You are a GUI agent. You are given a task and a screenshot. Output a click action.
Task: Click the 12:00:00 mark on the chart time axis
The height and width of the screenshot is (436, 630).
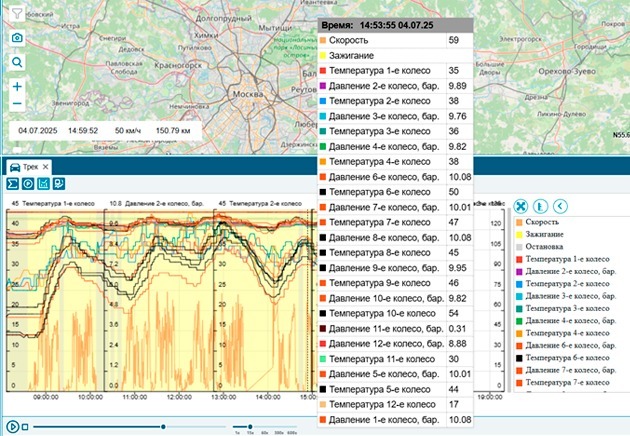[179, 397]
